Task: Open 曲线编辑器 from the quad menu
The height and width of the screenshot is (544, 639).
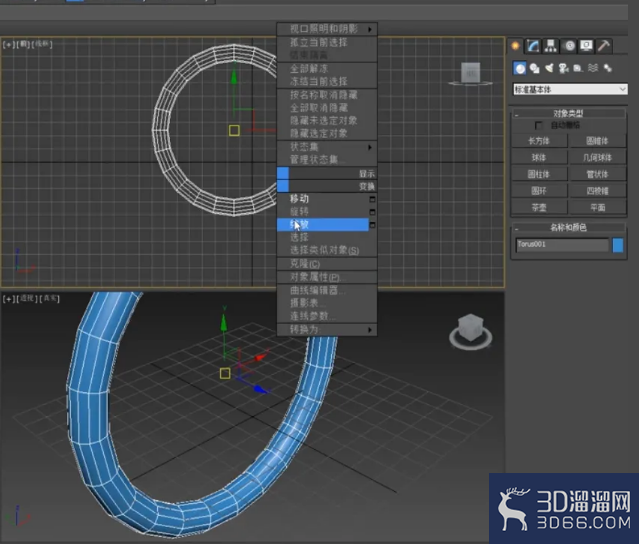Action: coord(327,290)
